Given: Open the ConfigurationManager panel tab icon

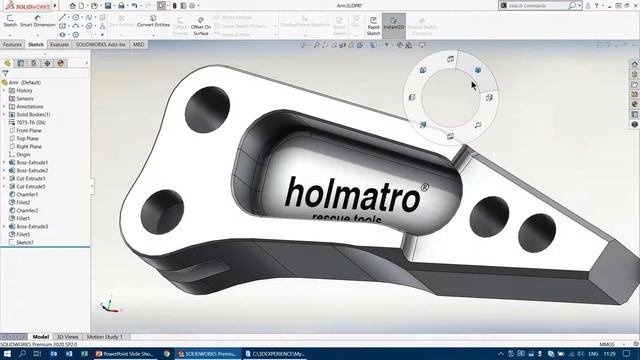Looking at the screenshot, I should click(x=34, y=63).
